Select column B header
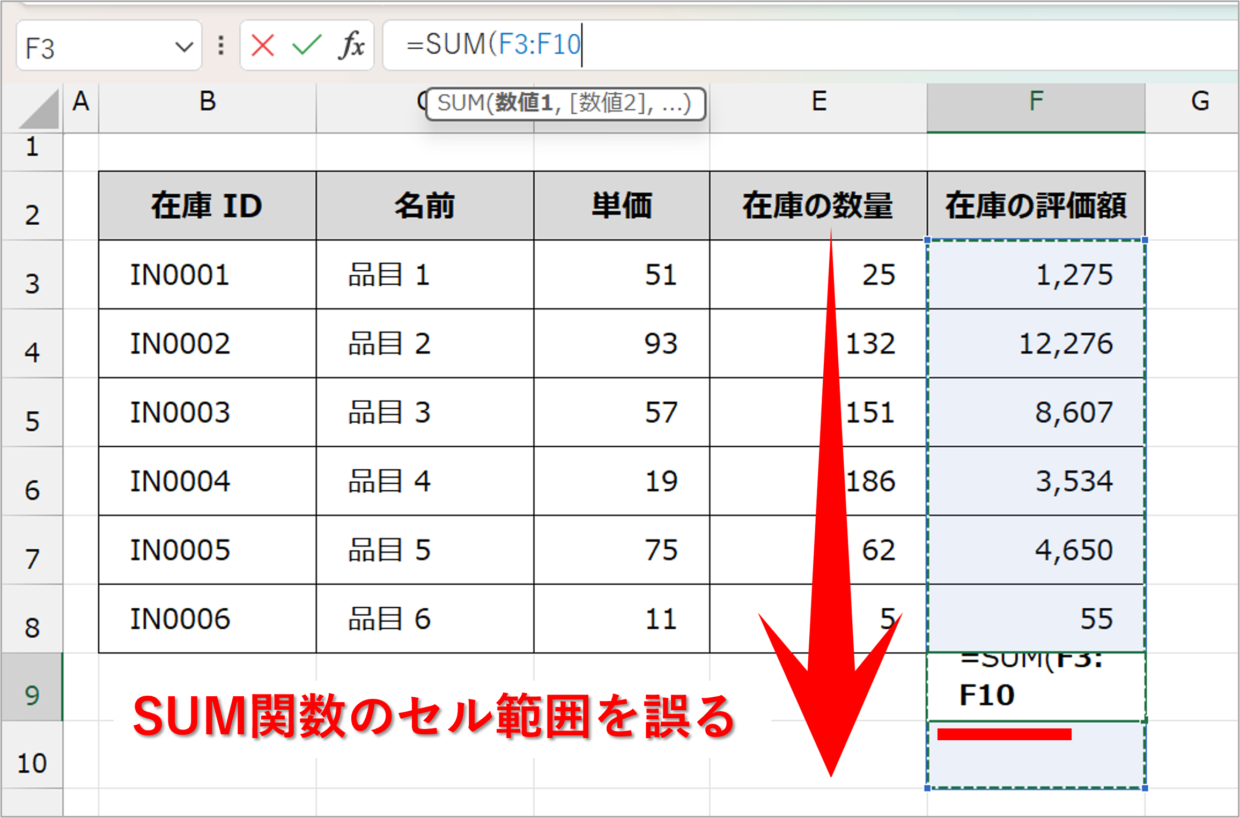The image size is (1240, 818). tap(207, 100)
